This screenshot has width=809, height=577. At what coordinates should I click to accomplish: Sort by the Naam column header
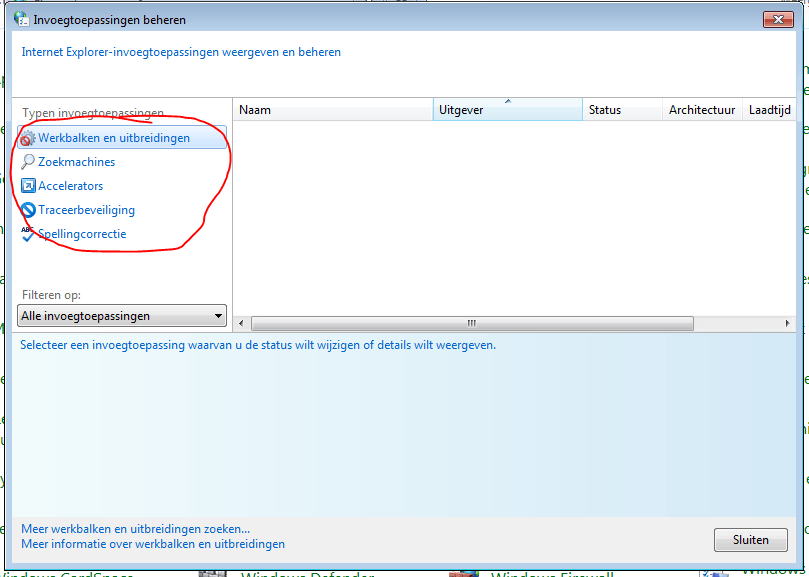333,109
